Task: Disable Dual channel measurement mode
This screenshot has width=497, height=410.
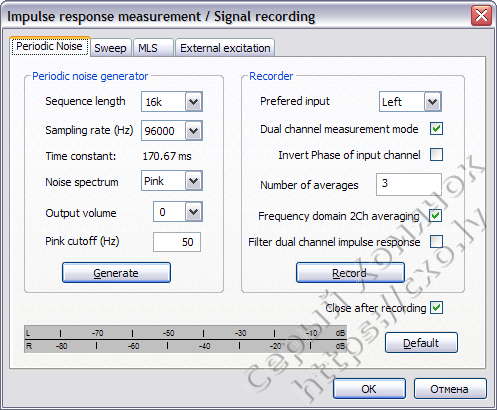Action: coord(436,129)
